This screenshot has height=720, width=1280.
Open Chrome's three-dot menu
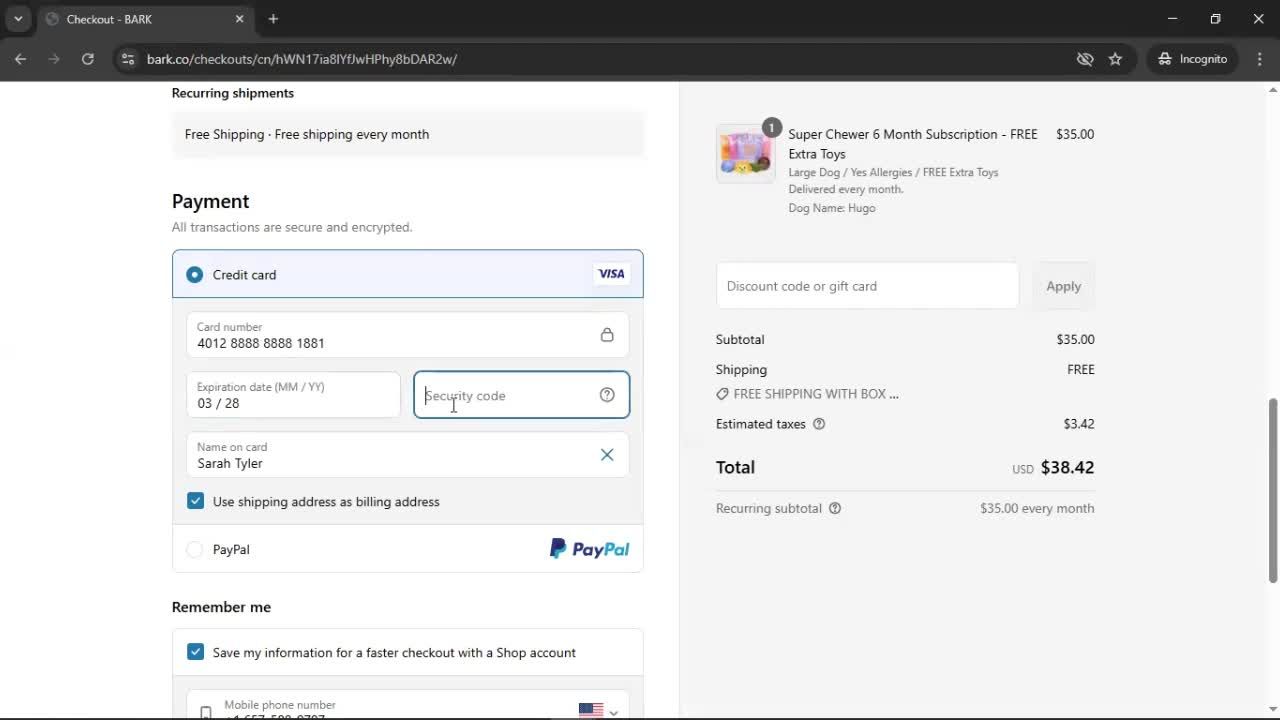1259,59
